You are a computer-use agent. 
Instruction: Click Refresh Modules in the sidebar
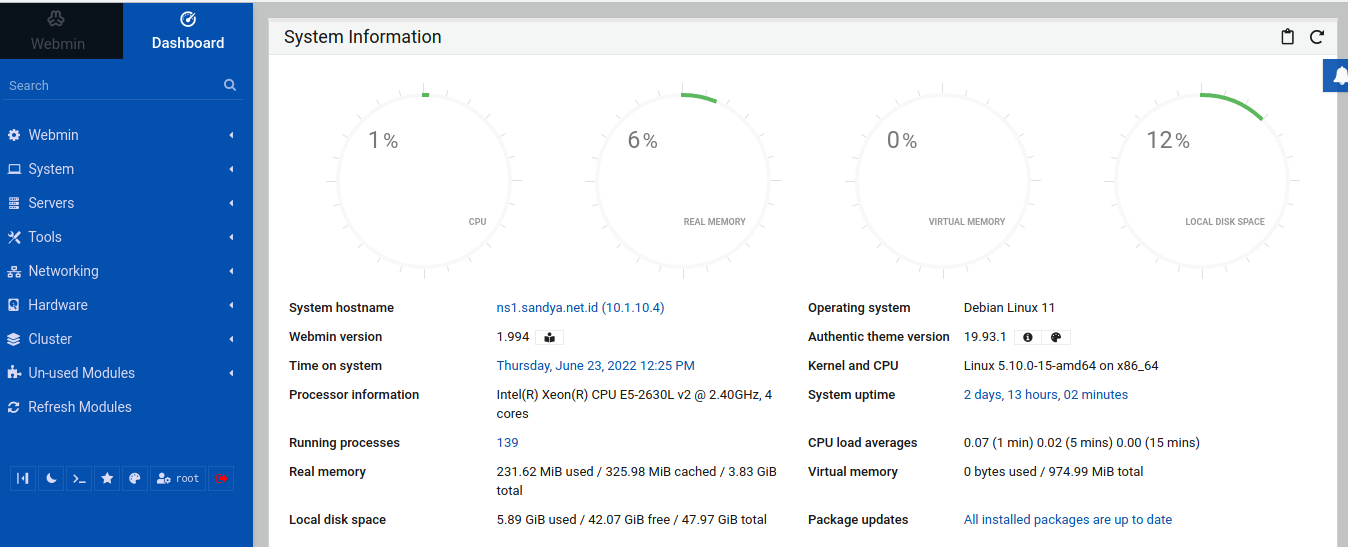point(79,407)
